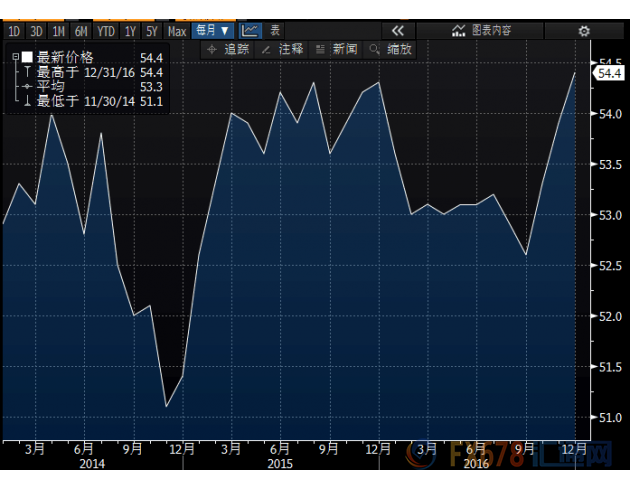
Task: Switch to the 3D time range
Action: point(36,31)
